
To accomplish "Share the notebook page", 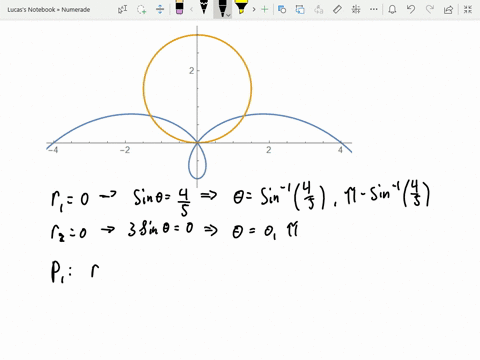I will (449, 9).
